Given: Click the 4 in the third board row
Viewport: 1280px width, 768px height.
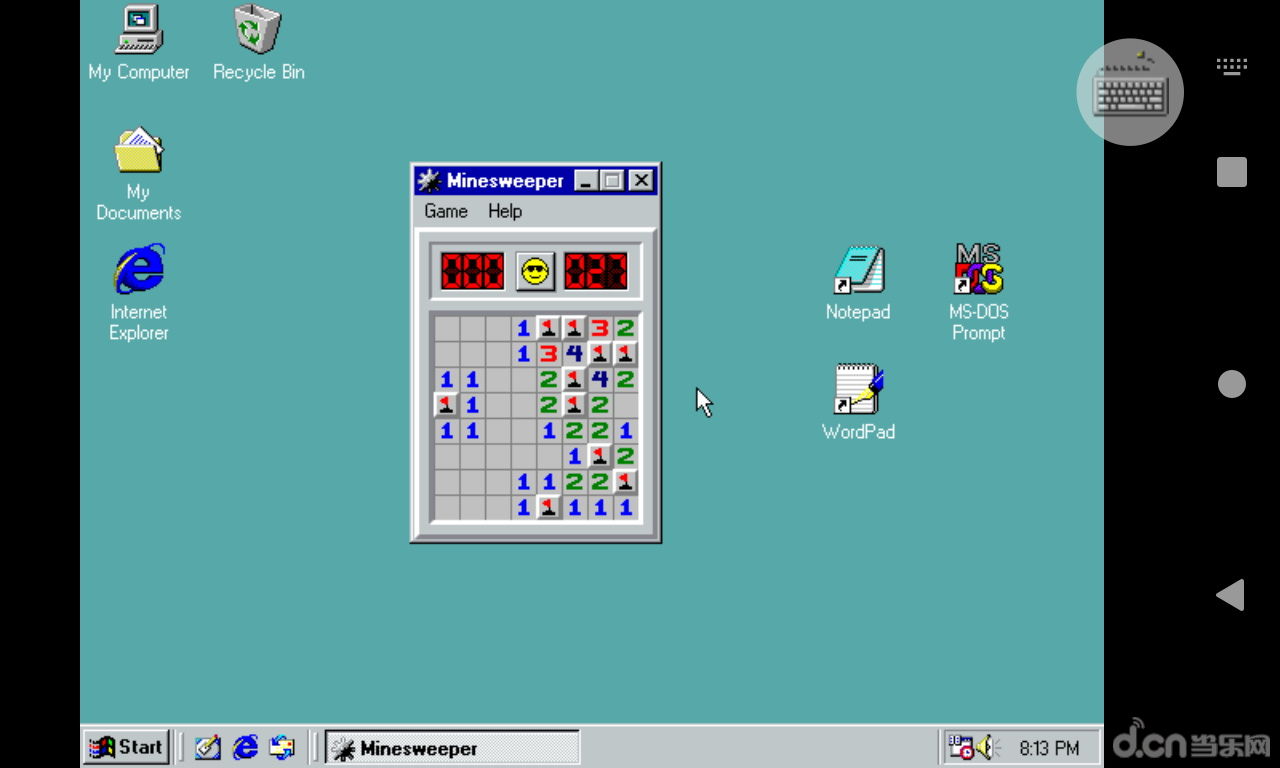Looking at the screenshot, I should pyautogui.click(x=599, y=379).
